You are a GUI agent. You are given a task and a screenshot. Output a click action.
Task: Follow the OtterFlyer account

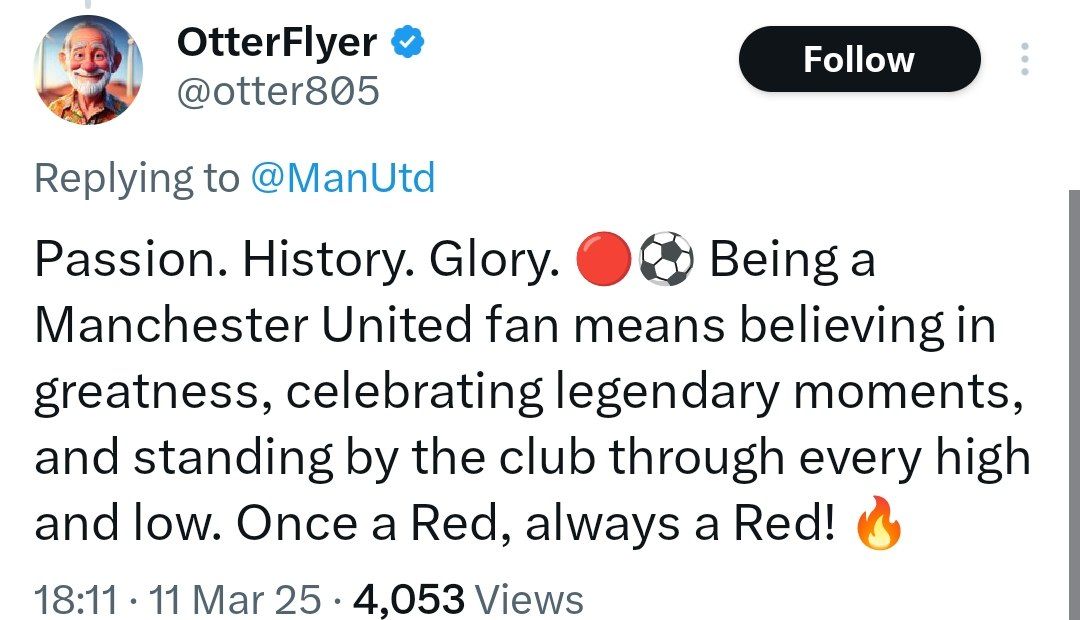859,59
